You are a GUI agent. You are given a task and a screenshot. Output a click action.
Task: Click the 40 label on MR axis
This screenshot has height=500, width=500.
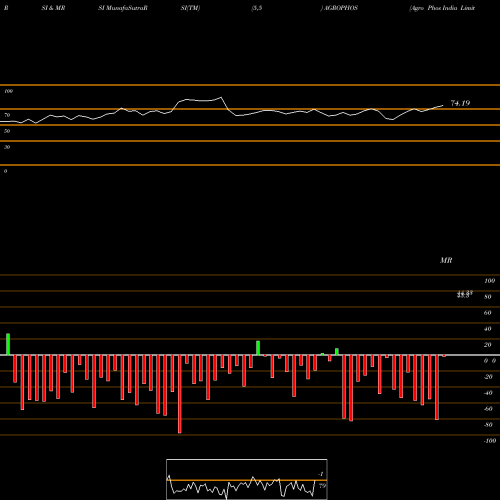click(x=488, y=329)
